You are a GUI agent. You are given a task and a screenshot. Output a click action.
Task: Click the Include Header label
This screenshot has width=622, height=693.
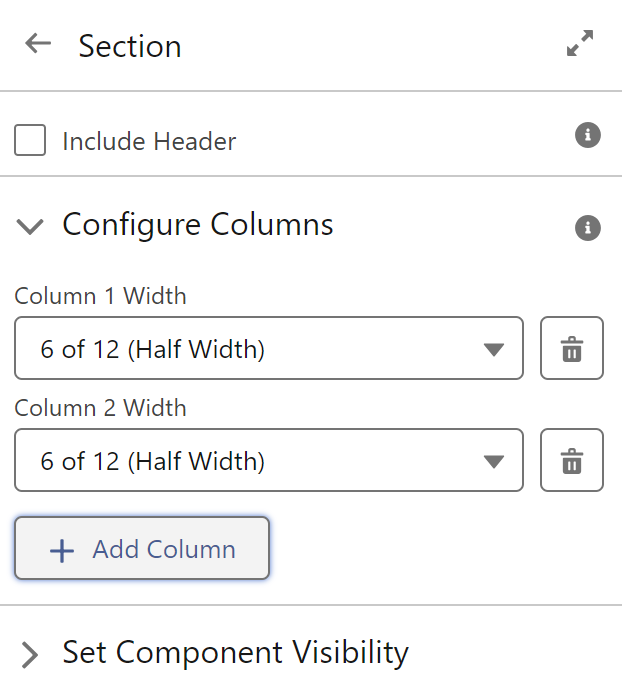(149, 141)
